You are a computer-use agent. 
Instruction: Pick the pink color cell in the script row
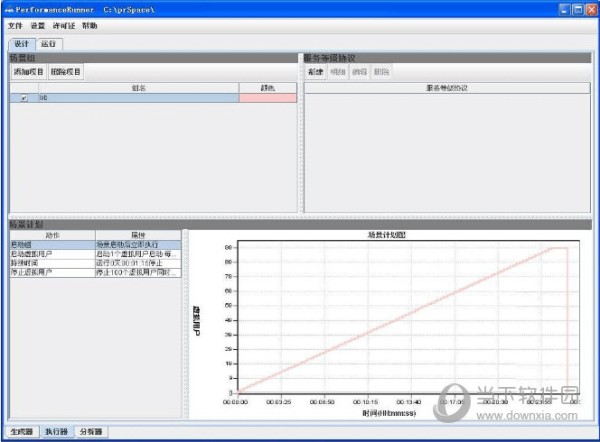268,98
